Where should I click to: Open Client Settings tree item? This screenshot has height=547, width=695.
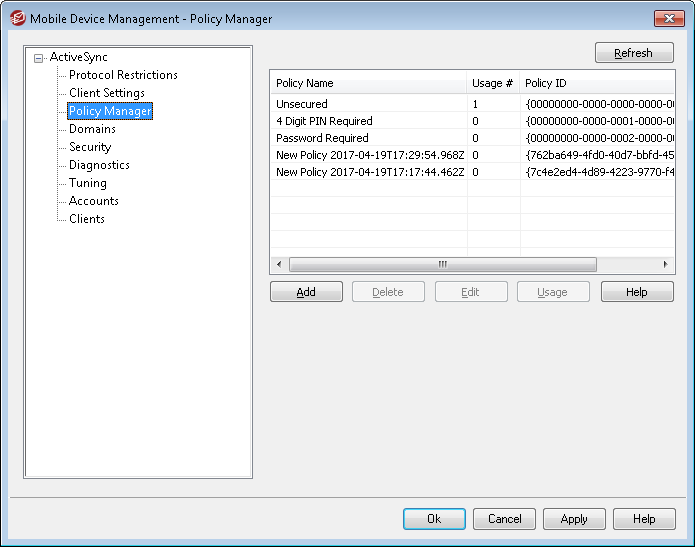pos(106,93)
